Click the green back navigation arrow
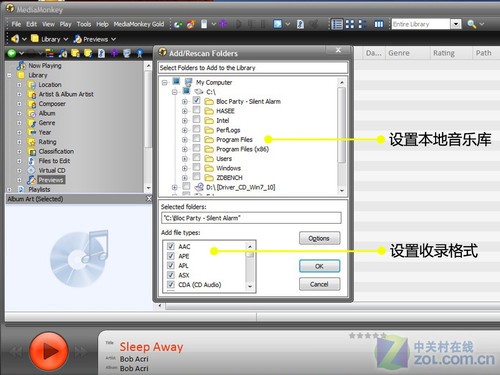Viewport: 500px width, 375px height. coord(12,53)
